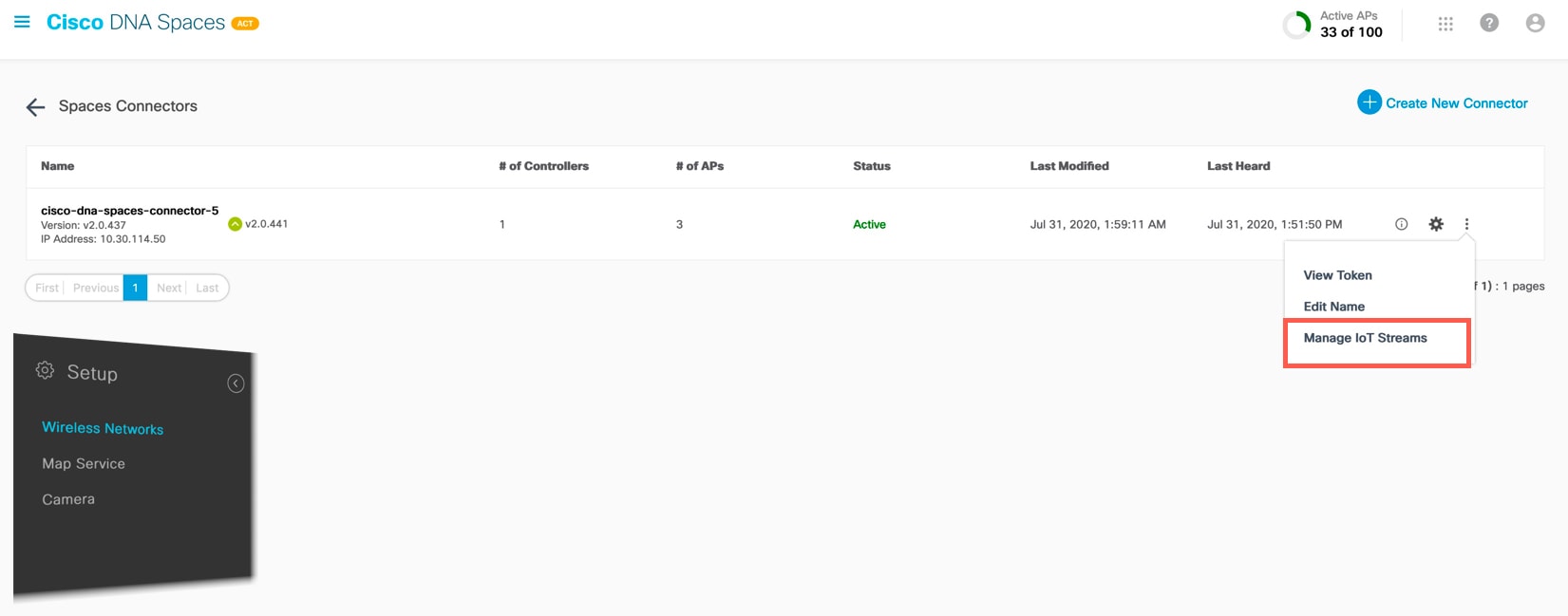The width and height of the screenshot is (1568, 616).
Task: Click the Name column header
Action: click(x=57, y=166)
